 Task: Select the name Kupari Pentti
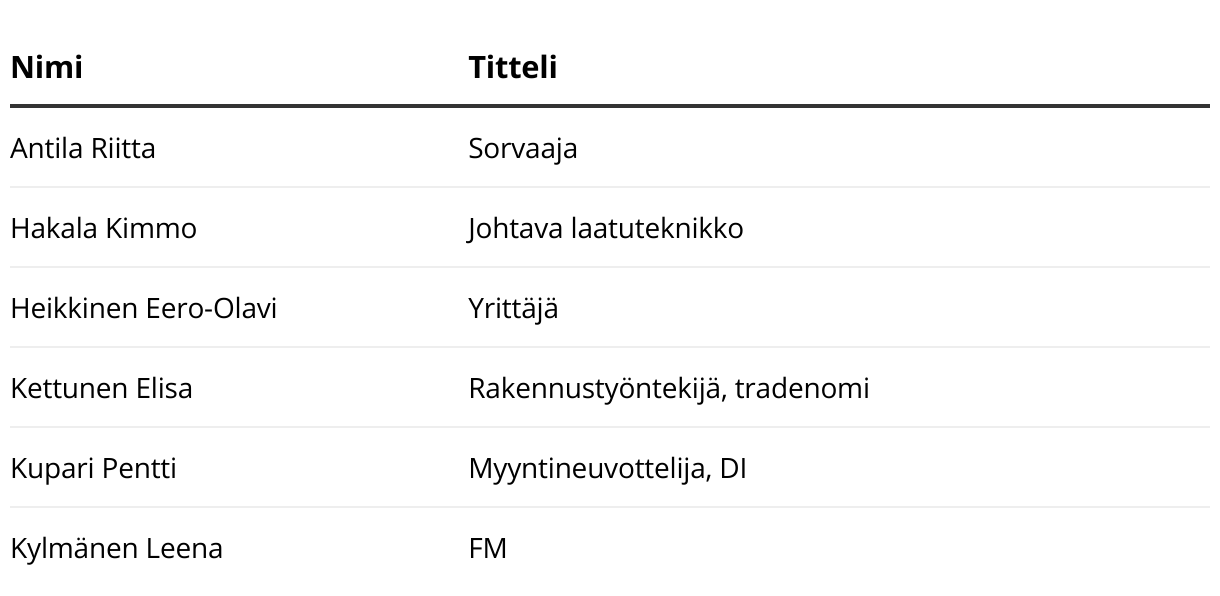93,468
